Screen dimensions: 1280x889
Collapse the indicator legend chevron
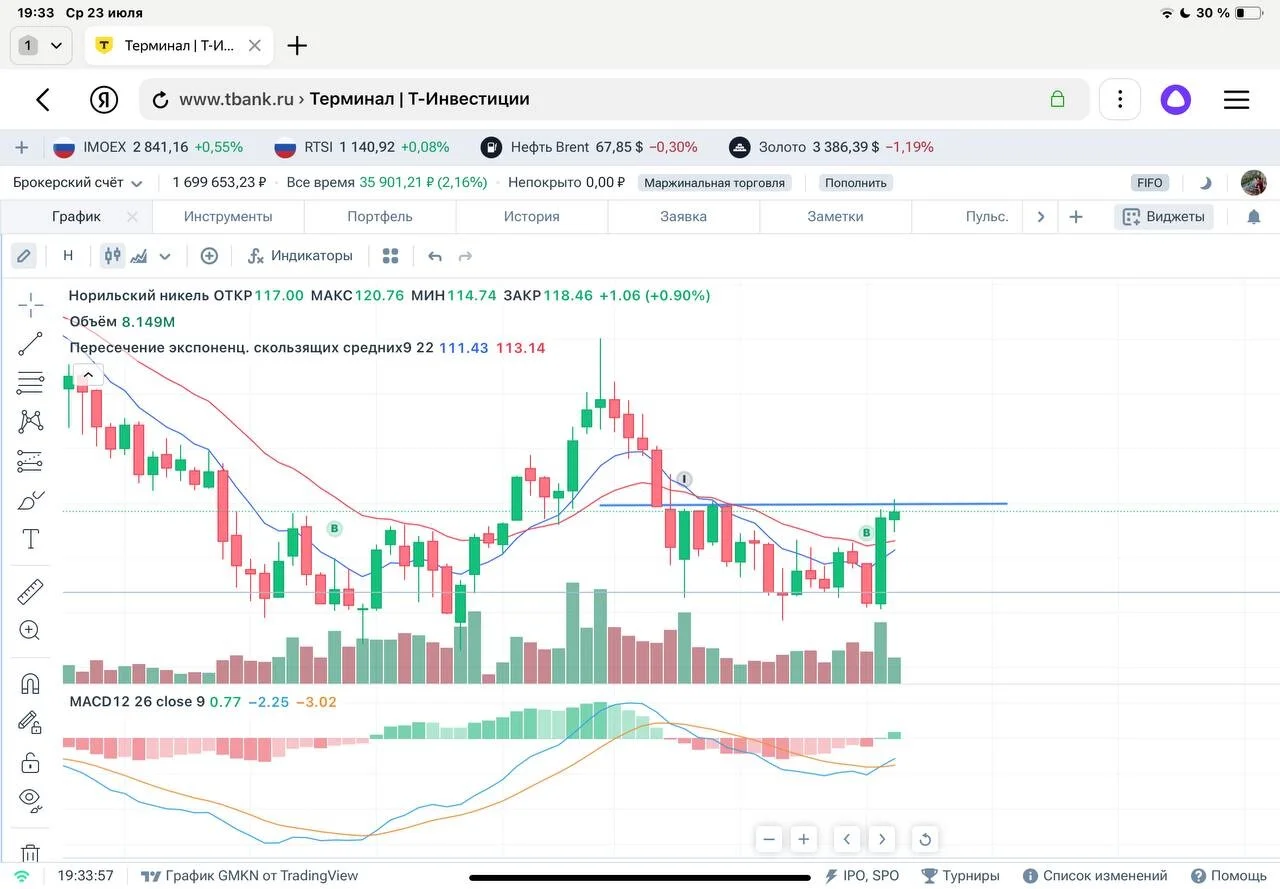point(88,375)
